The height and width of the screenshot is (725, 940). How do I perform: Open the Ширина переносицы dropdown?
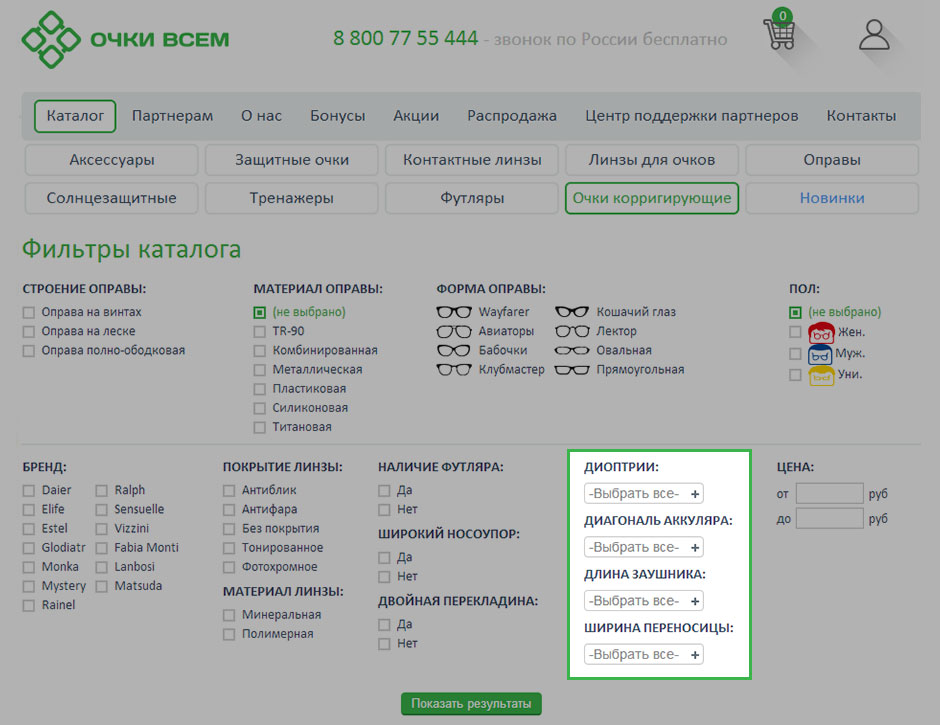pos(644,655)
